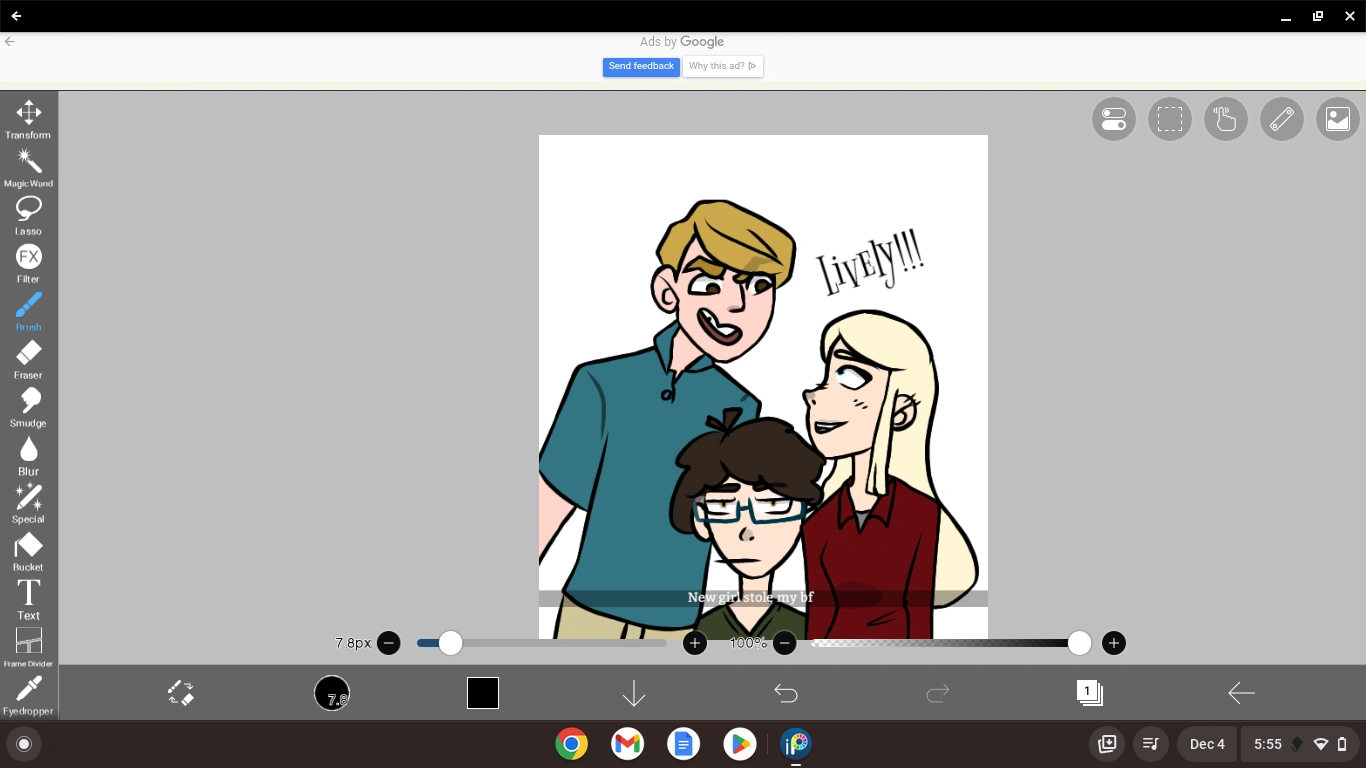Decrease brush size with the minus stepper

click(389, 643)
